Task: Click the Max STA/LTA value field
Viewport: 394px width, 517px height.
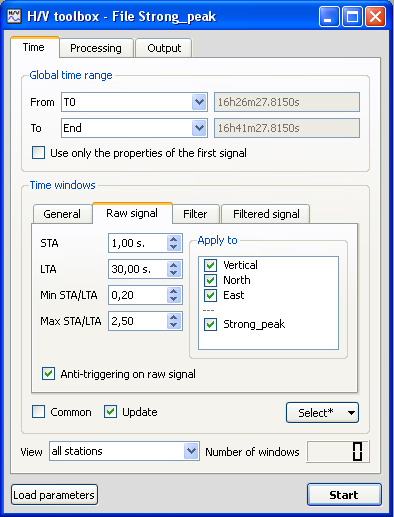Action: [138, 321]
